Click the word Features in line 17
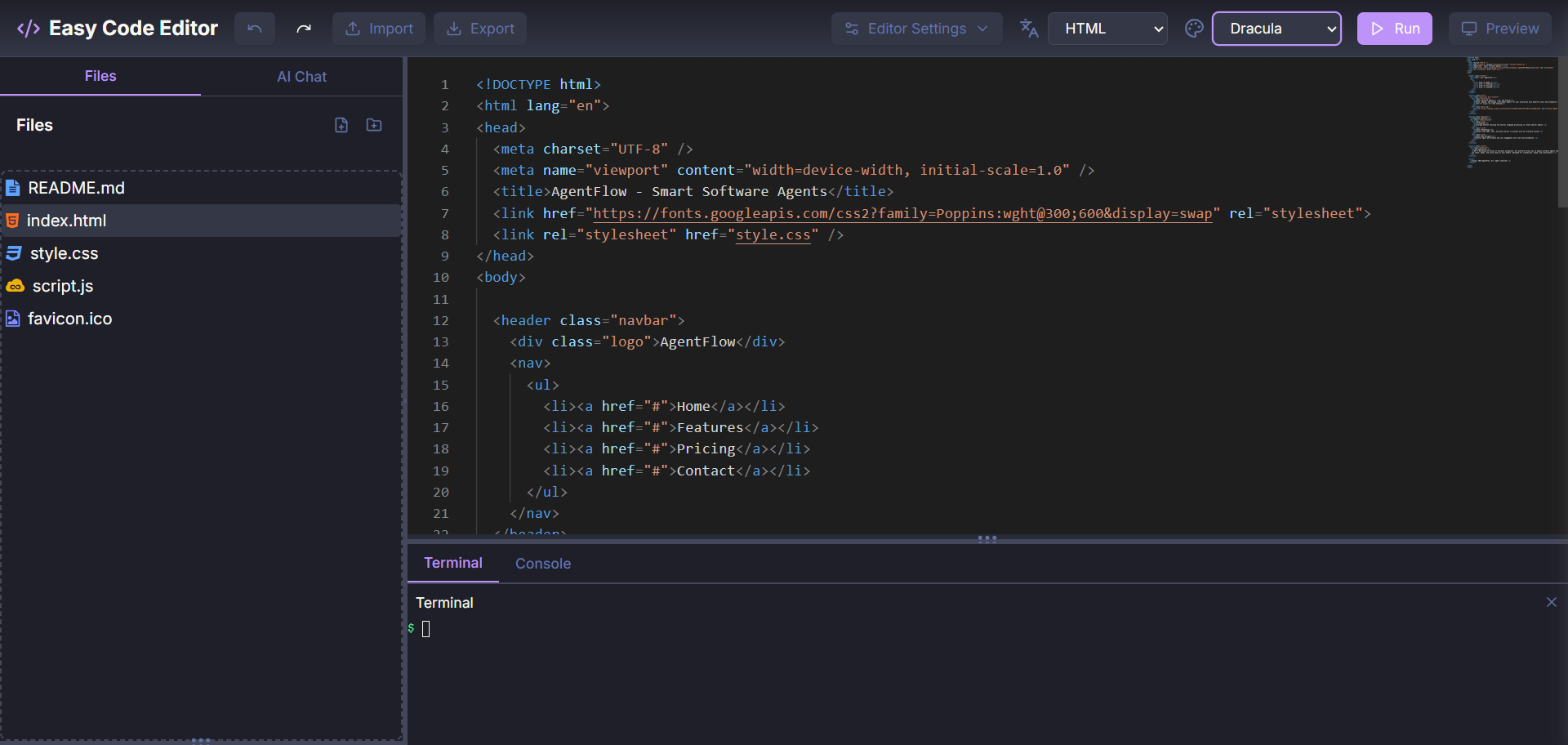This screenshot has width=1568, height=745. [x=710, y=427]
